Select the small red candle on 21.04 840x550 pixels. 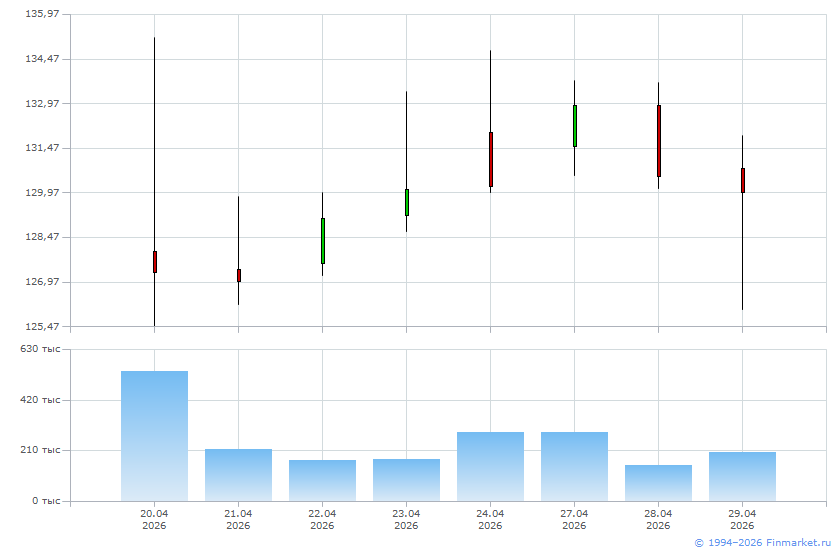point(238,275)
